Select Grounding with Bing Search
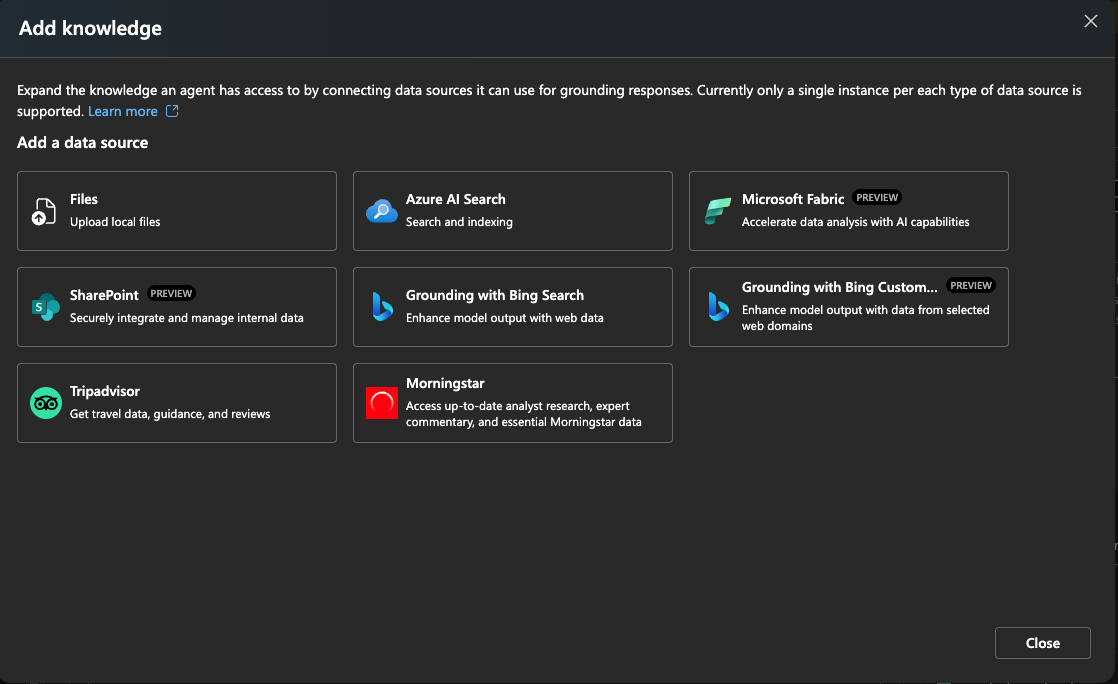1118x684 pixels. tap(512, 306)
